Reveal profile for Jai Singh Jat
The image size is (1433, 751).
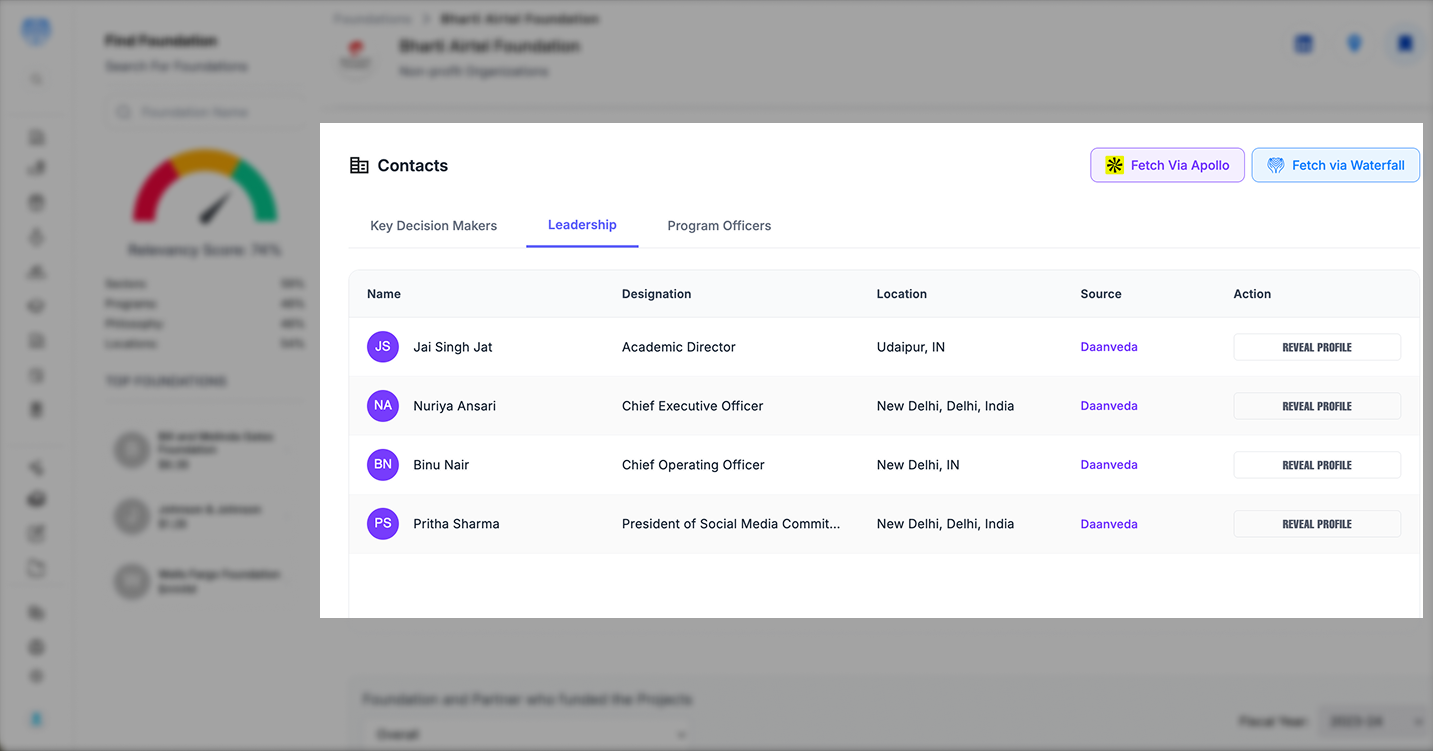click(x=1316, y=347)
